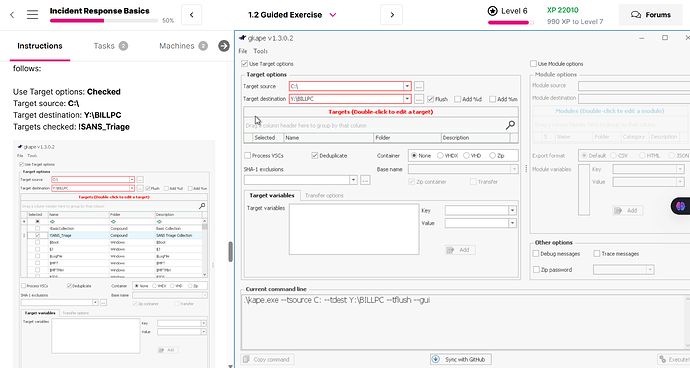Expand the SHA-1 exclusions dropdown
Image resolution: width=690 pixels, height=368 pixels.
(x=353, y=180)
